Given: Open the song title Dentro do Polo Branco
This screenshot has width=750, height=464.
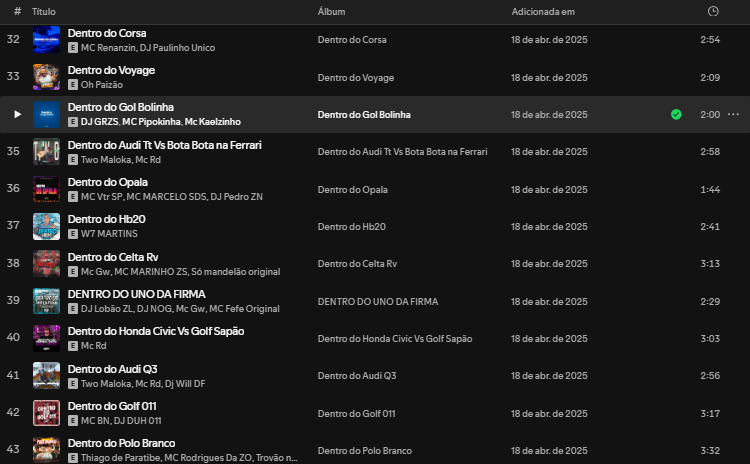Looking at the screenshot, I should pos(121,443).
